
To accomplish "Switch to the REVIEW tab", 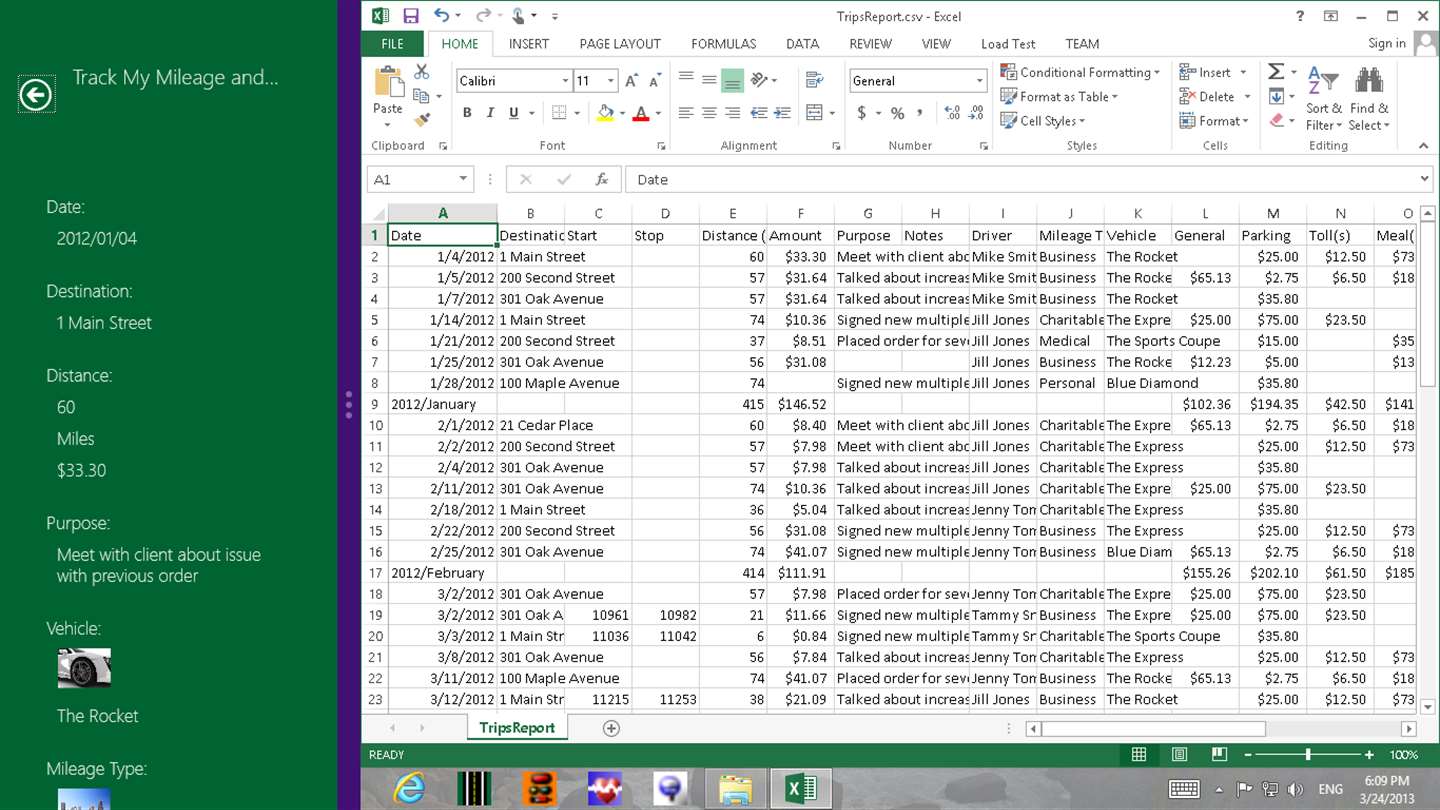I will pos(870,44).
